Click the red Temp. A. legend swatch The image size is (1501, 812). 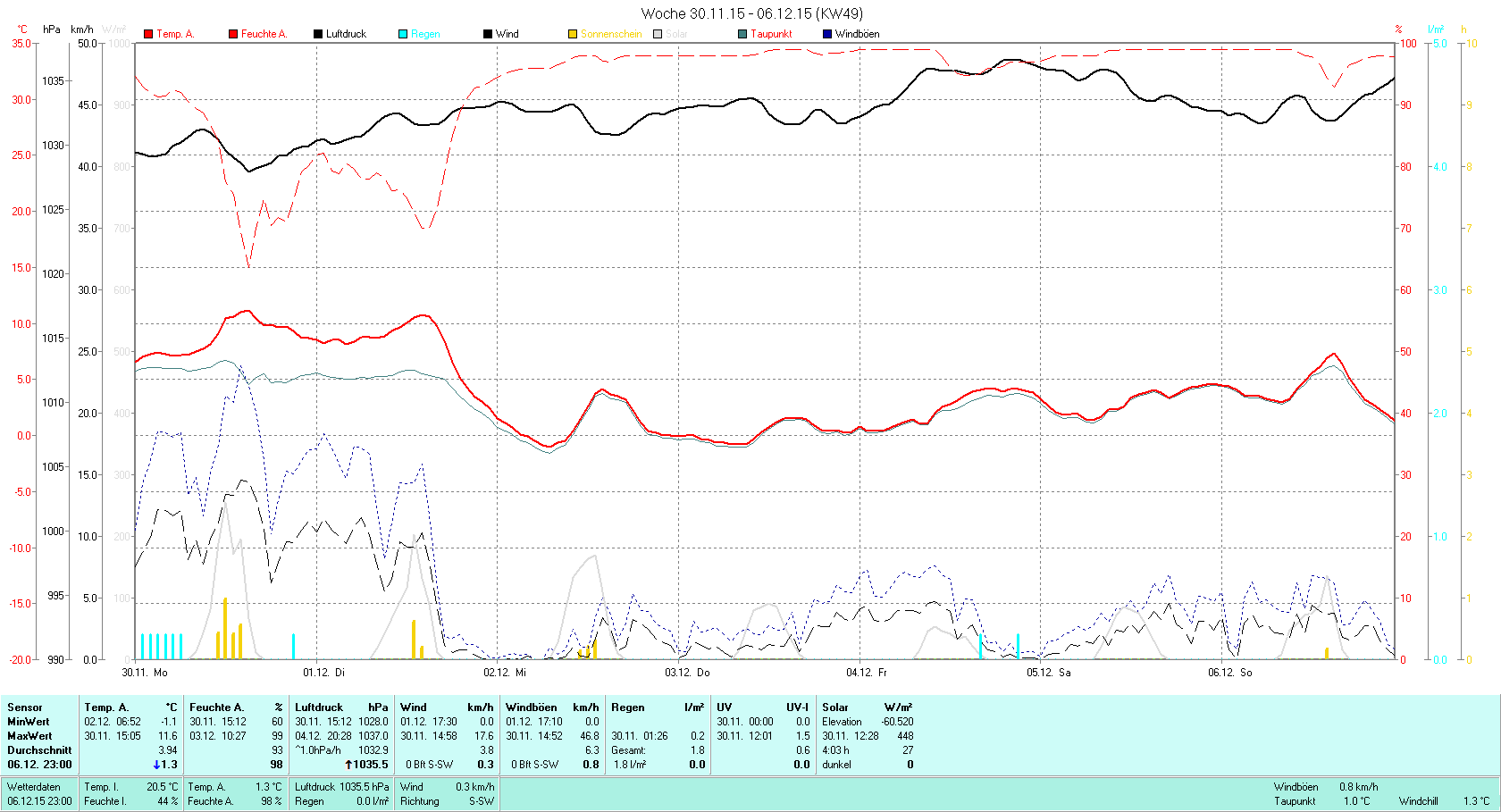148,34
